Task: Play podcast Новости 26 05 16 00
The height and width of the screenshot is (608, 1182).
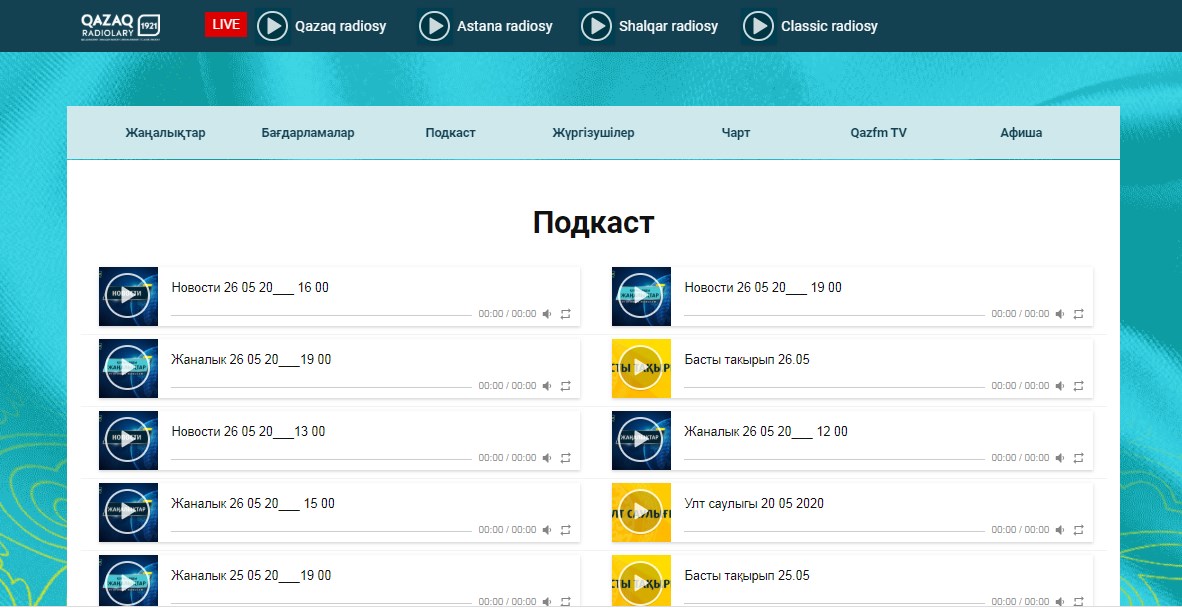Action: [x=128, y=296]
